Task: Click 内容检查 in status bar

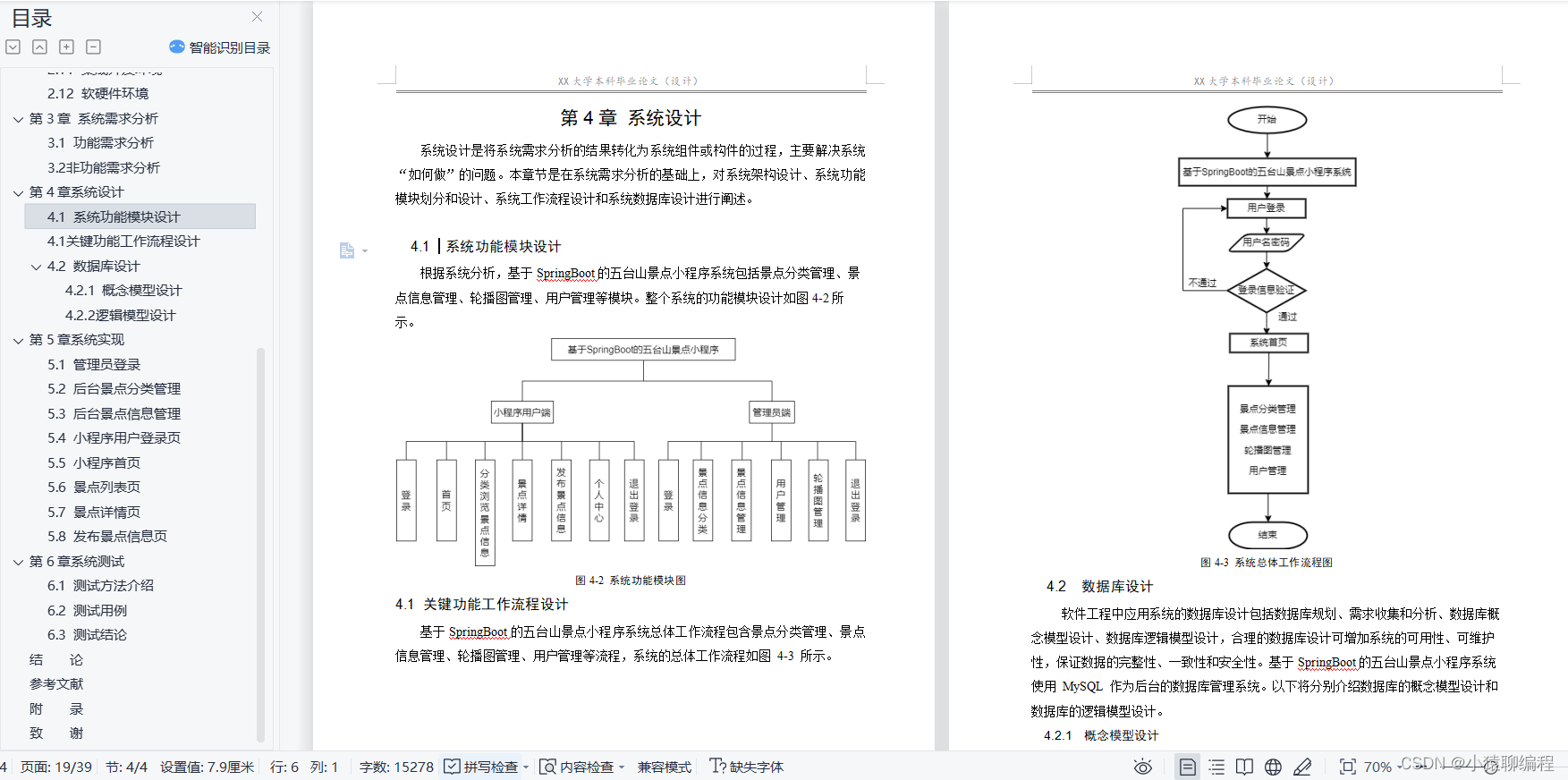Action: tap(577, 767)
